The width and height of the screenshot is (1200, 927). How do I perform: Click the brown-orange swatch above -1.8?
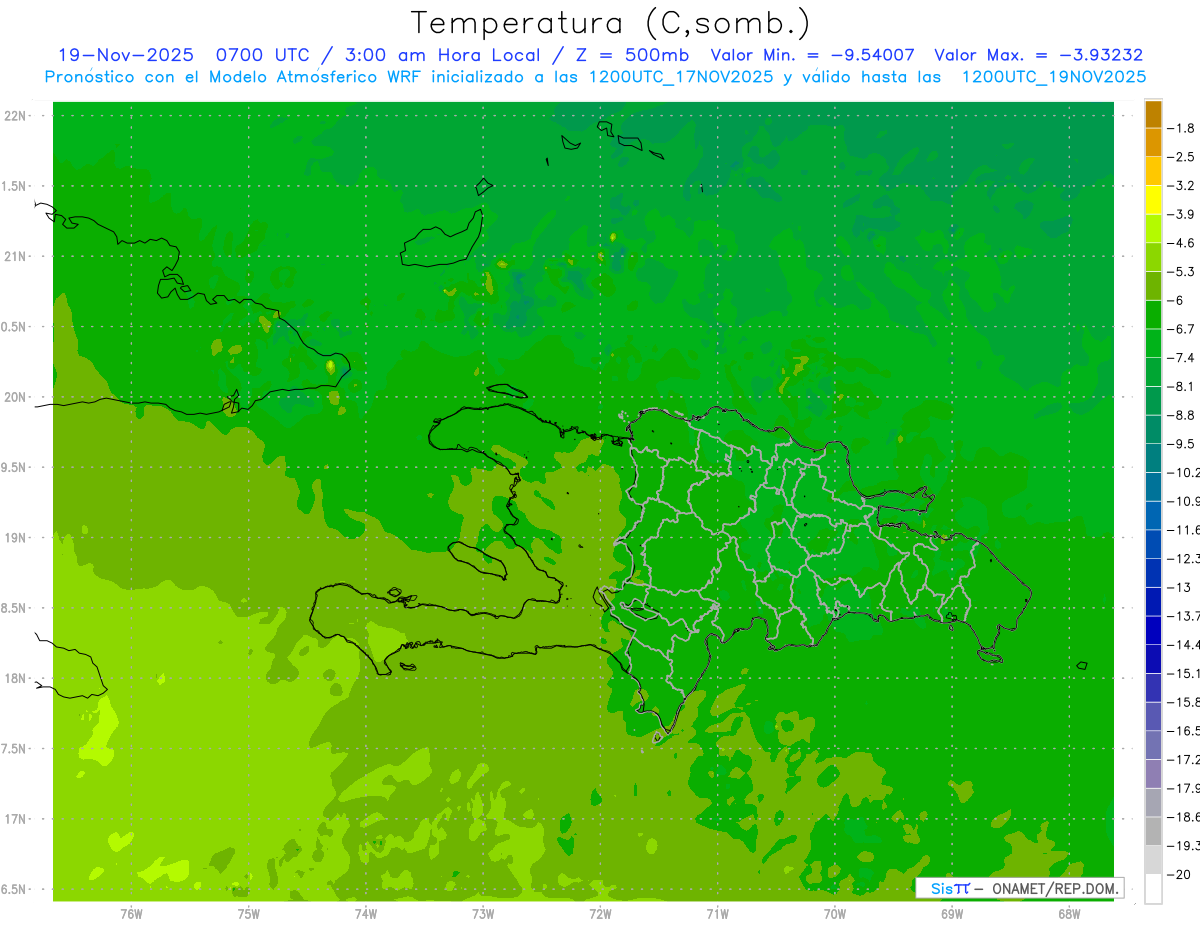(x=1153, y=114)
